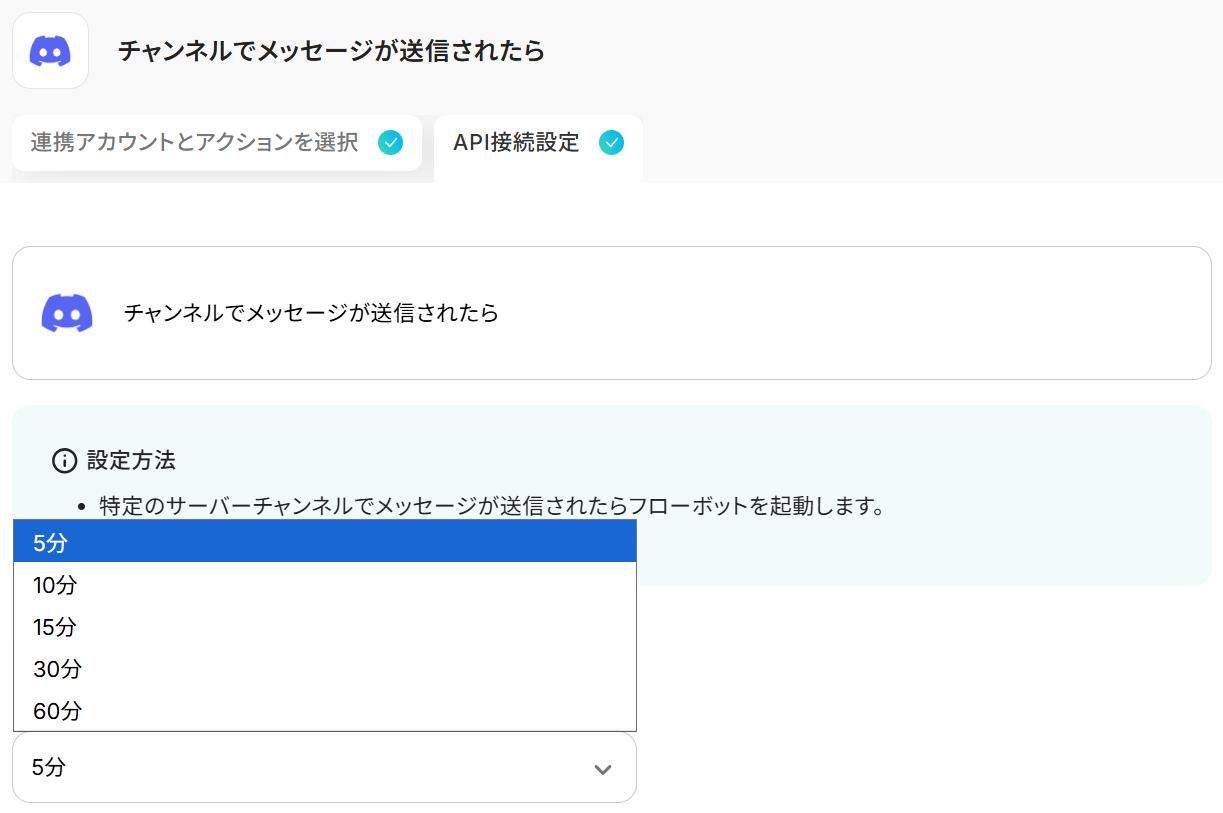Screen dimensions: 1223x813
Task: Switch to the API接続設定 tab
Action: pyautogui.click(x=516, y=143)
